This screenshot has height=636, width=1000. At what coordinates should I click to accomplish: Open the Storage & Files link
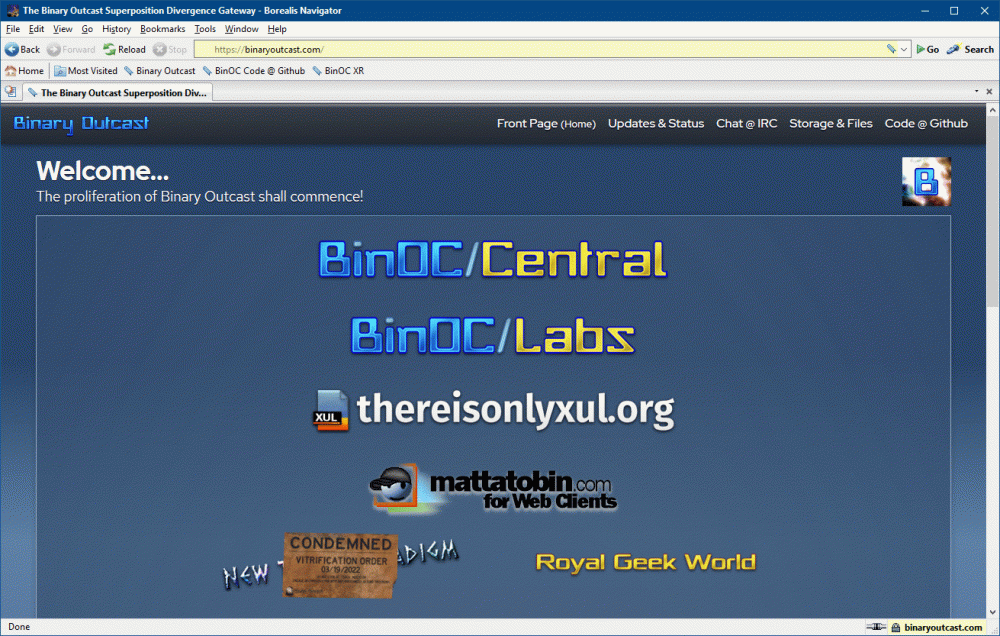coord(830,124)
